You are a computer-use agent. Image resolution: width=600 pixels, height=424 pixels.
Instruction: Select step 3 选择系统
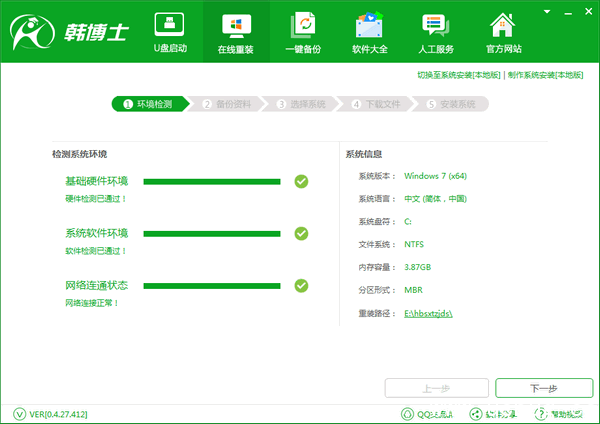point(302,104)
